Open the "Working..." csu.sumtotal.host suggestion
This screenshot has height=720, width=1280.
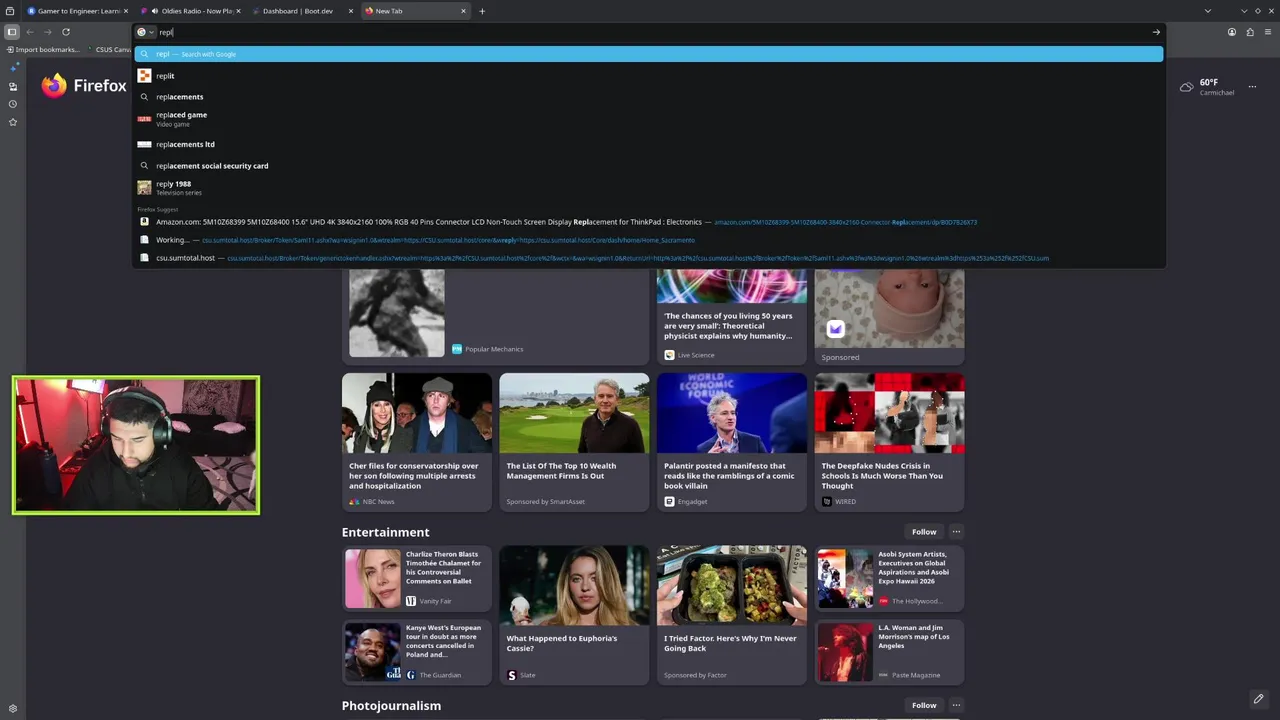(649, 240)
